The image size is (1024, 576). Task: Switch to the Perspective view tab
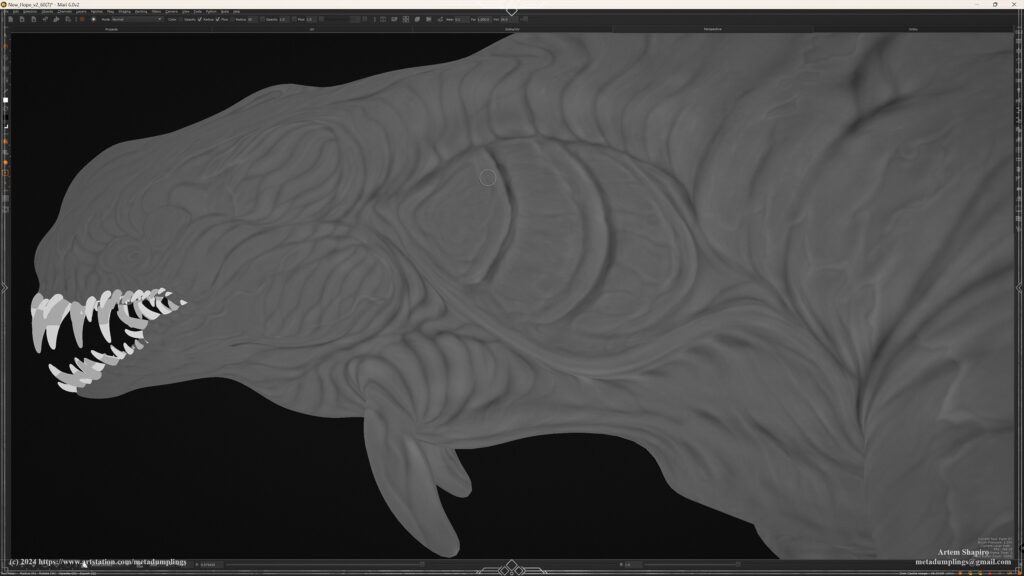[711, 29]
